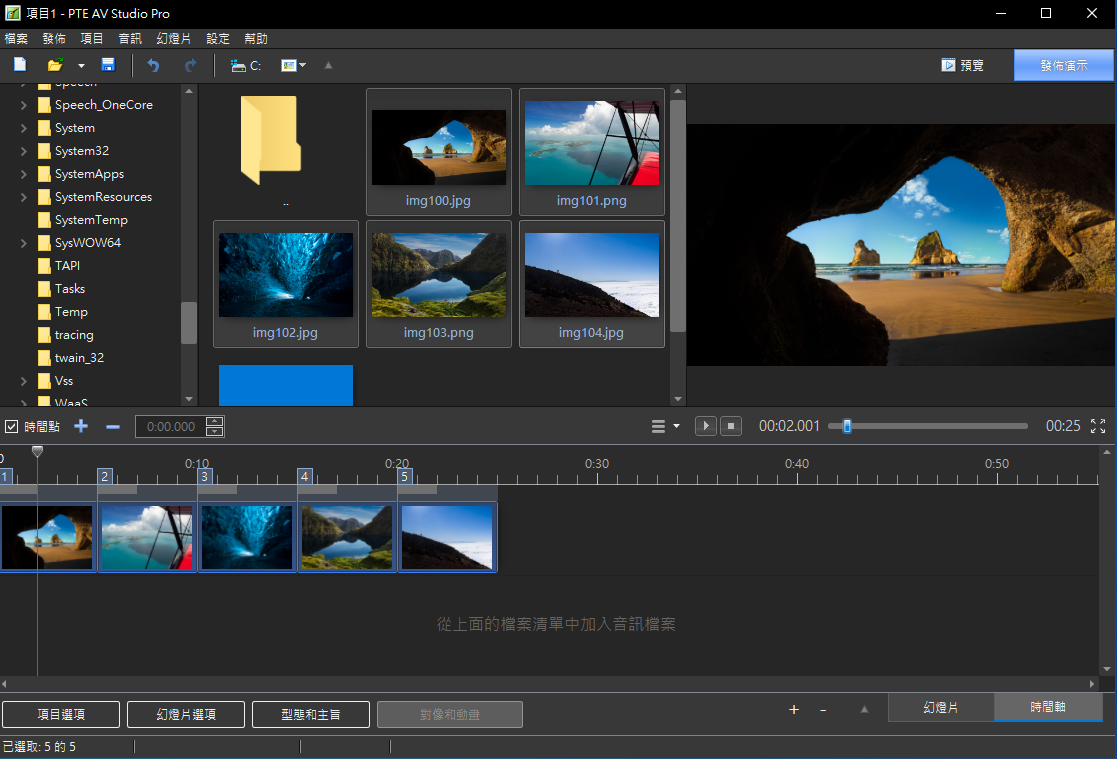Open the 設定 (Settings) menu
Screen dimensions: 1117x759
[x=218, y=38]
